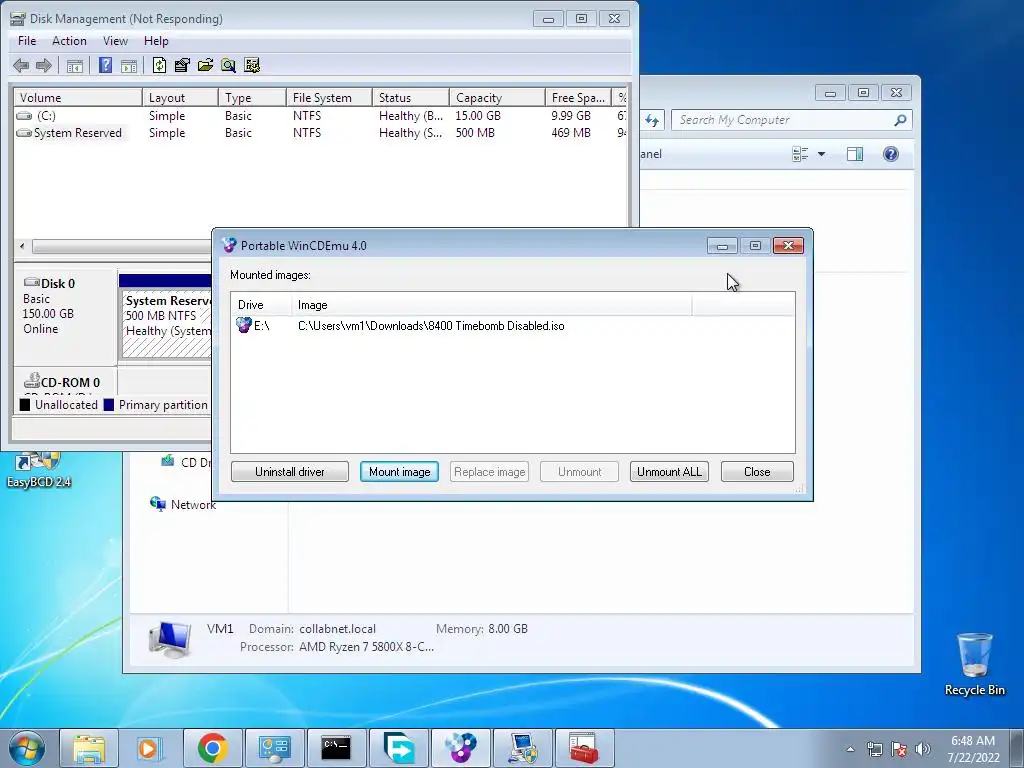
Task: Open Command Prompt taskbar icon
Action: (x=336, y=748)
